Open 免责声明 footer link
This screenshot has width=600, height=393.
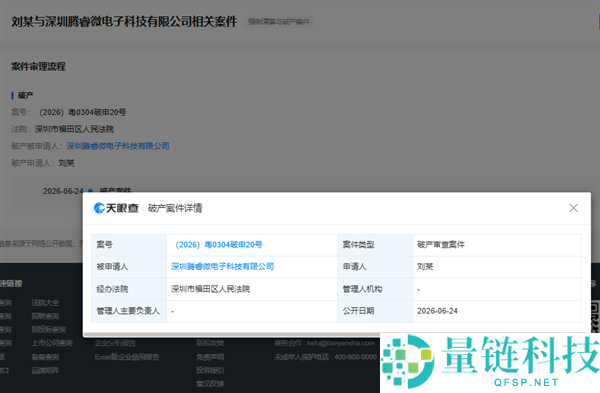(210, 357)
